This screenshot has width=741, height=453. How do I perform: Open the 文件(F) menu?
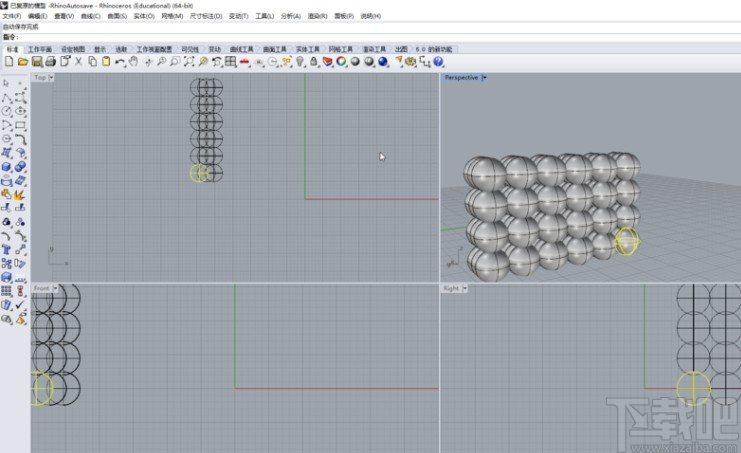[x=11, y=16]
